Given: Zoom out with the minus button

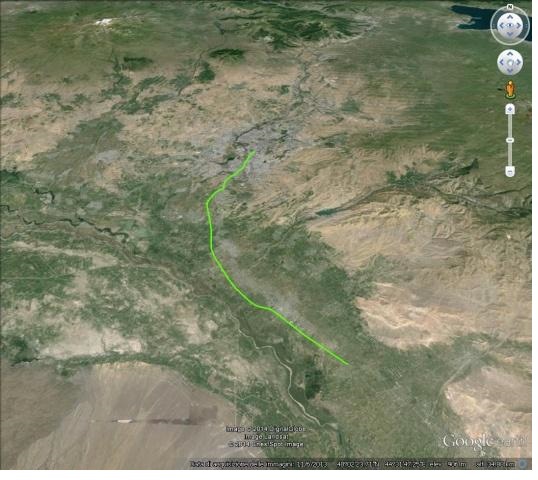Looking at the screenshot, I should 510,171.
